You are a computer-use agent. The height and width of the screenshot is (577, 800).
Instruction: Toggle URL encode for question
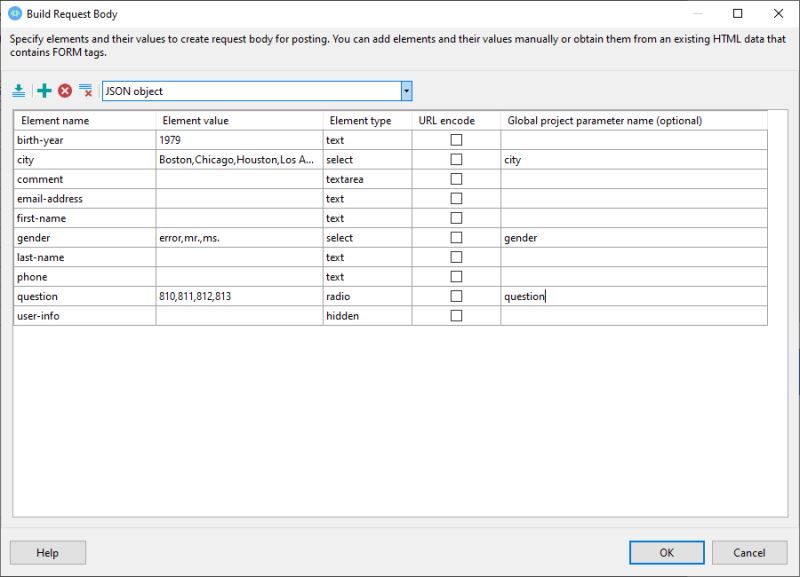click(456, 296)
